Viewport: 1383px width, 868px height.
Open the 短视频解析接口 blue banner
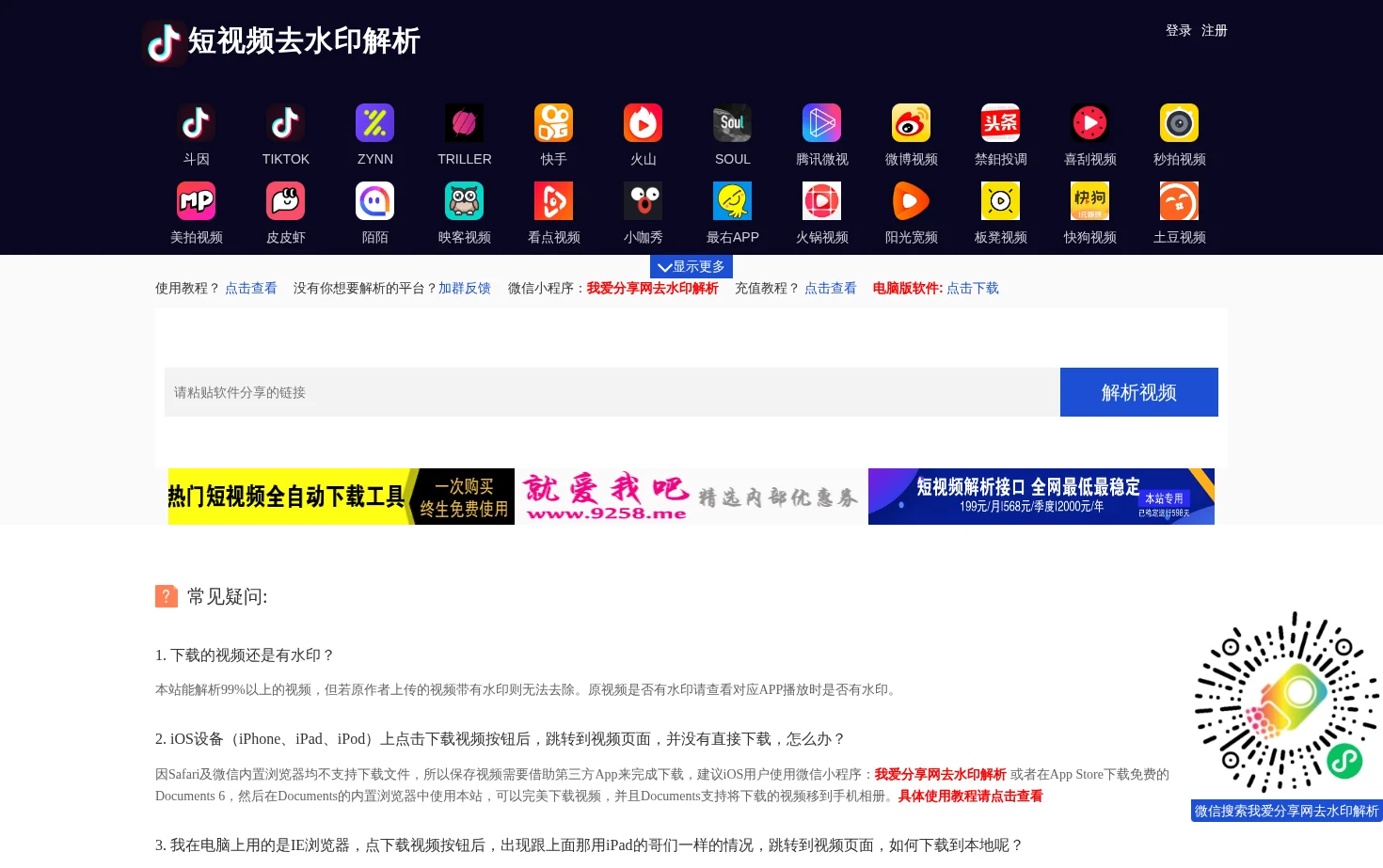pyautogui.click(x=1041, y=497)
